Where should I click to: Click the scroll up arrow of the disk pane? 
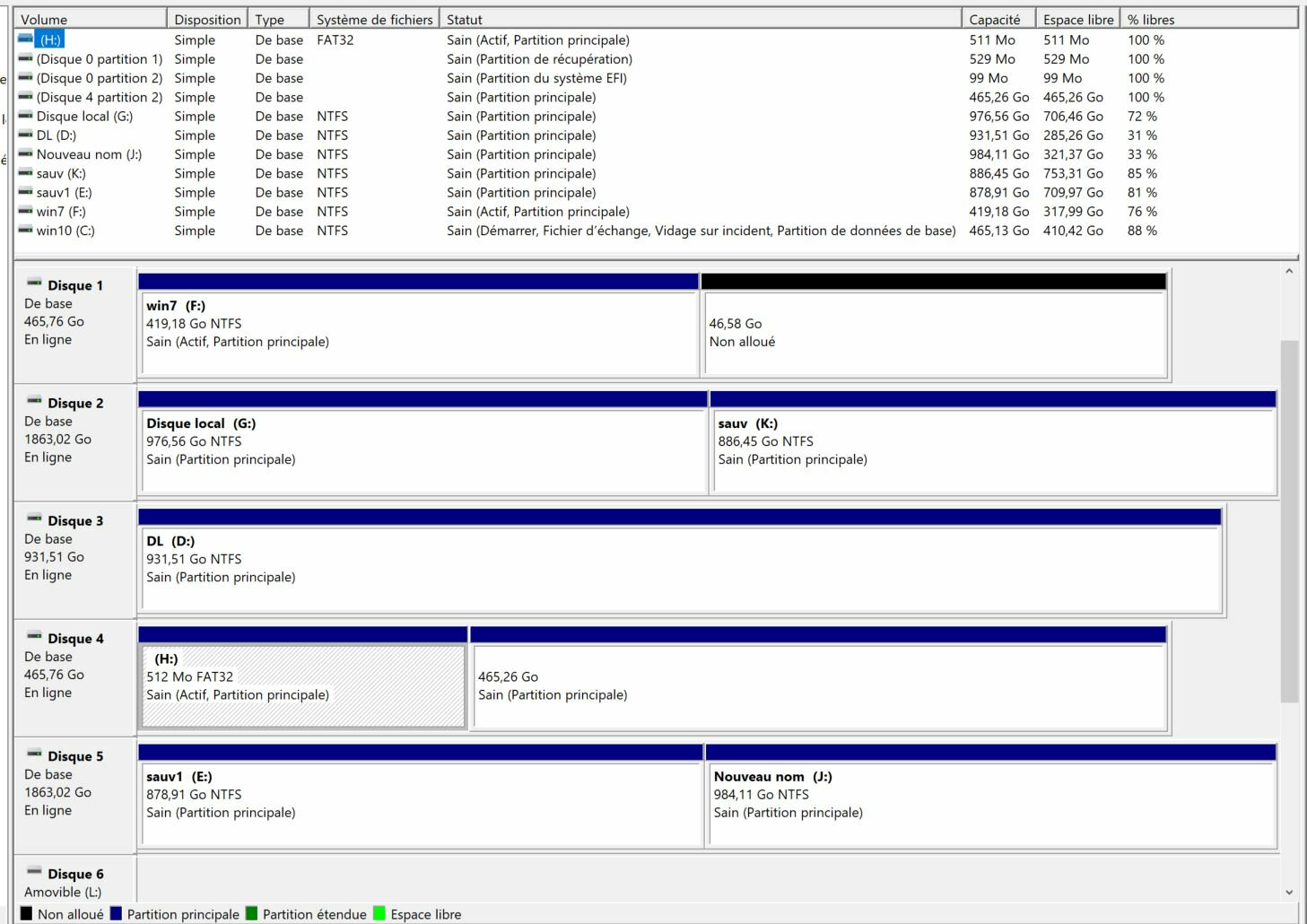coord(1289,271)
